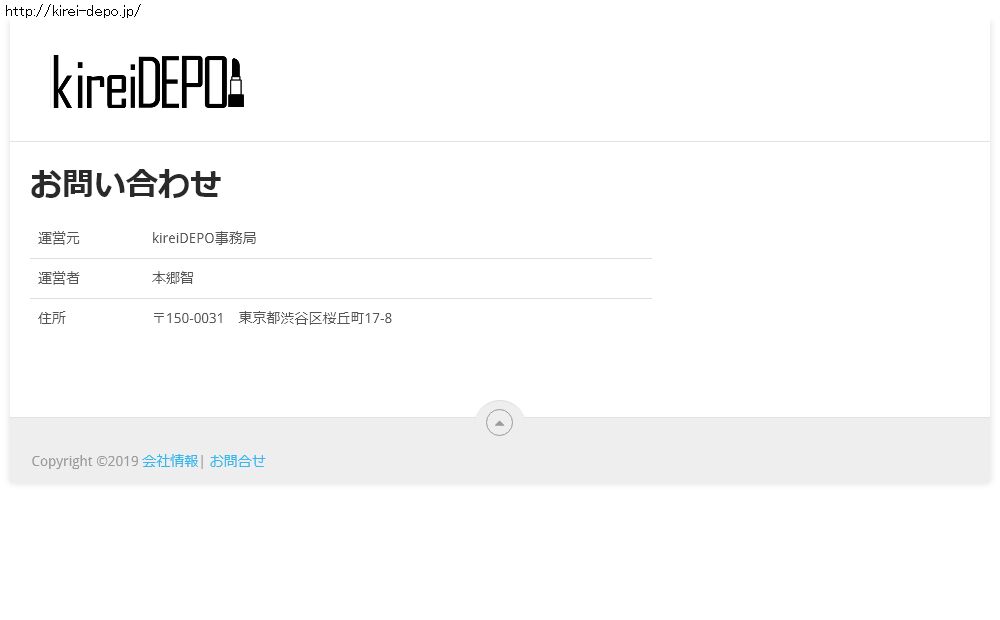Click the scroll-to-top arrow button
The height and width of the screenshot is (620, 1000).
(499, 422)
